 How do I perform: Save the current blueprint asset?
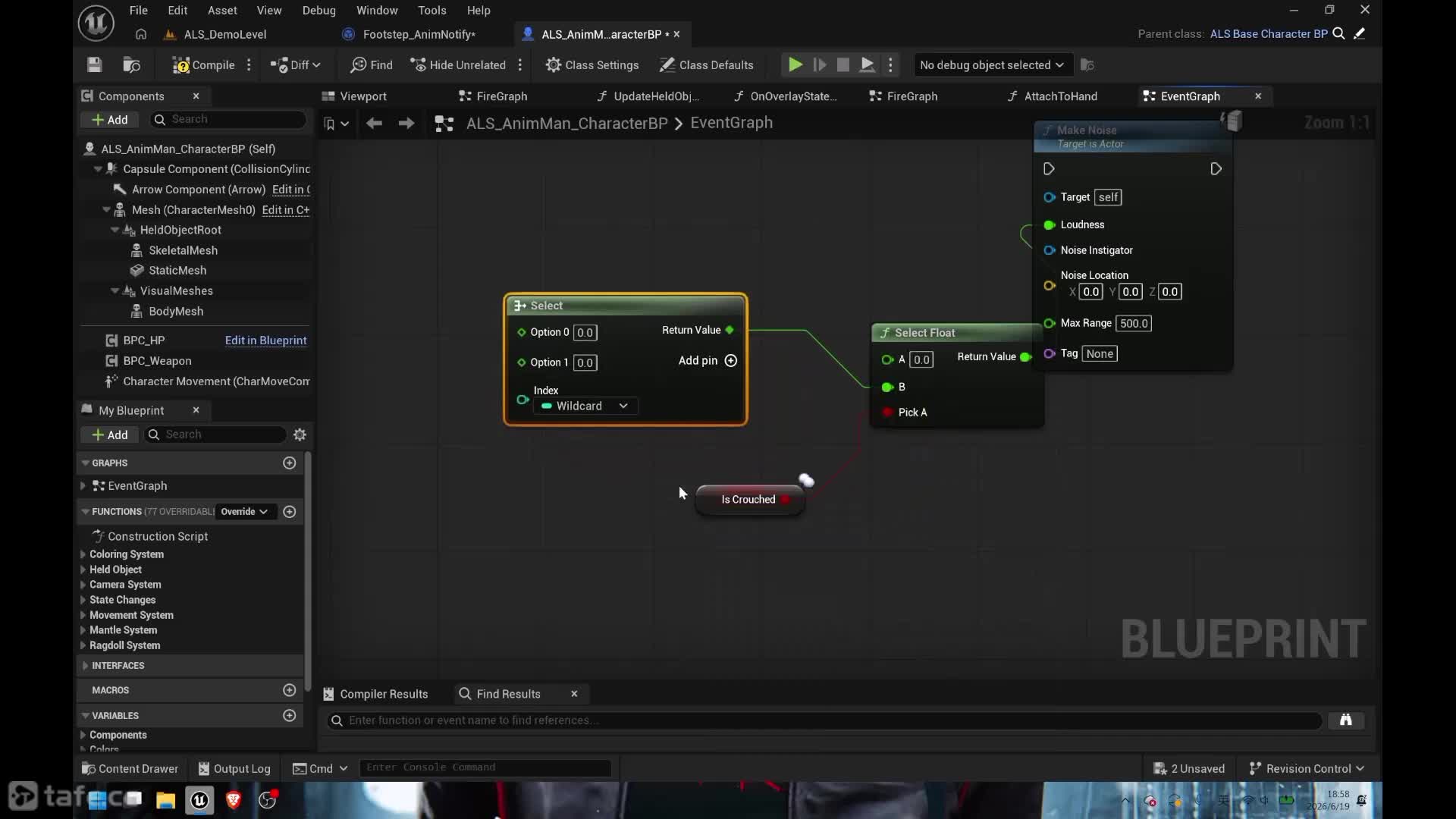tap(94, 65)
